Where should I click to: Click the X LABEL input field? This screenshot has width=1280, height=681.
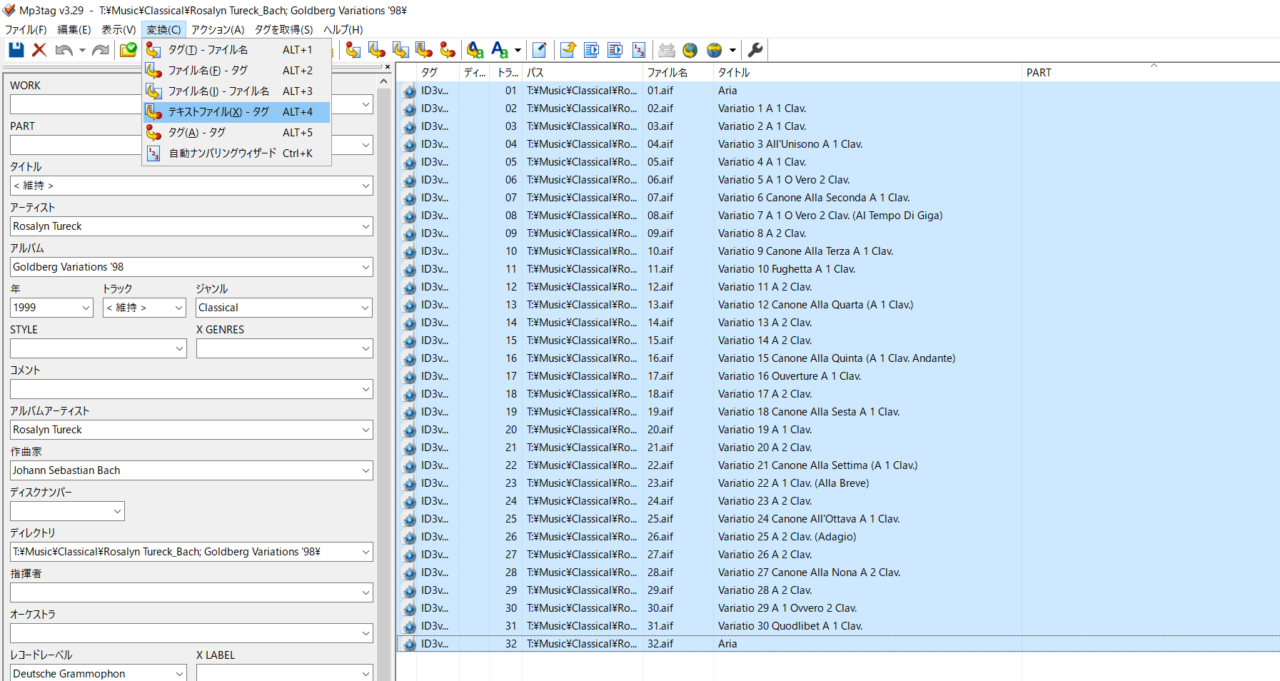[285, 674]
